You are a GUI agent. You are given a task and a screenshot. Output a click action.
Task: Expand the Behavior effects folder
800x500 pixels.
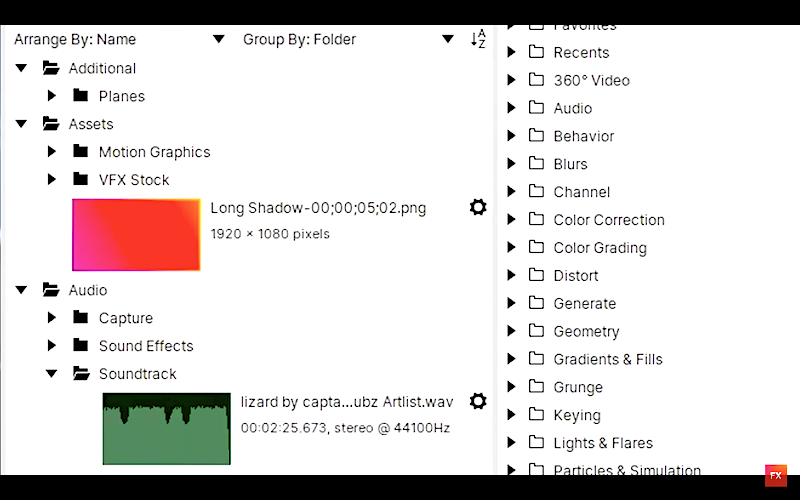[x=512, y=136]
